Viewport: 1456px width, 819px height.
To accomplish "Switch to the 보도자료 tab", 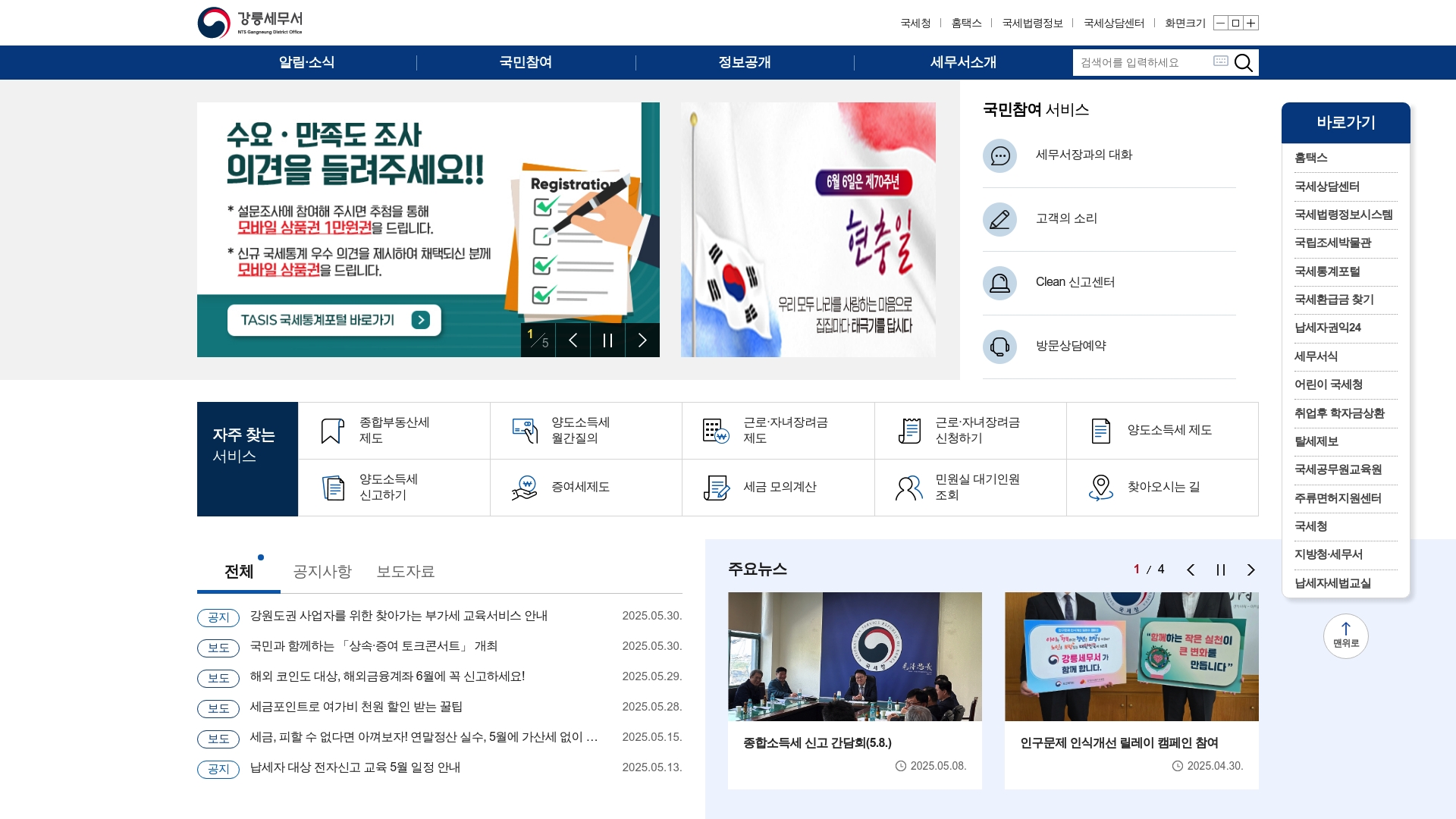I will coord(406,572).
